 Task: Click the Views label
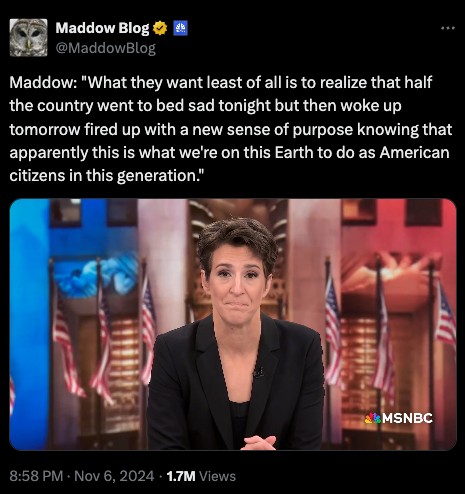pos(217,476)
